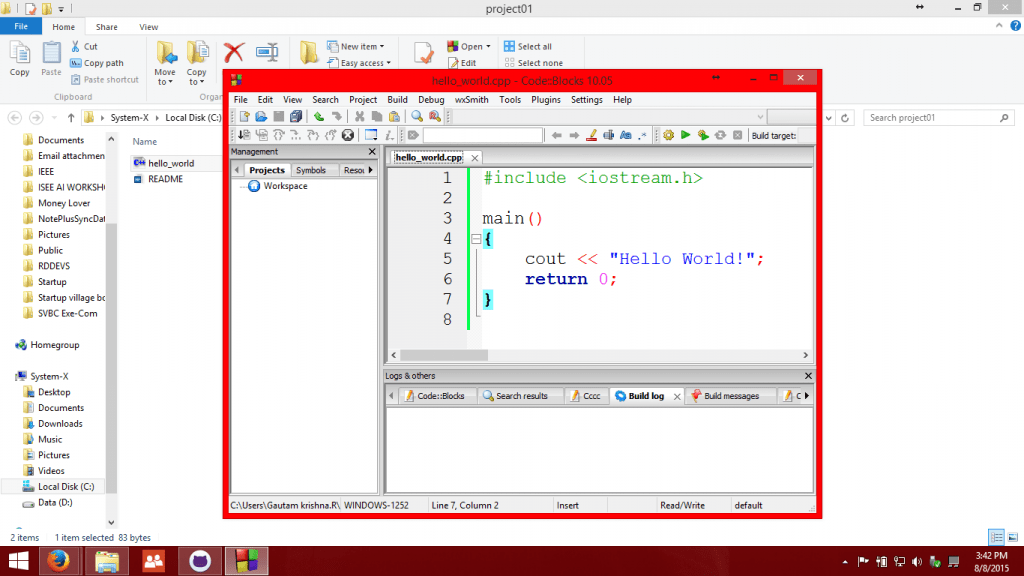Click the Abort build icon
The width and height of the screenshot is (1024, 576).
click(738, 135)
